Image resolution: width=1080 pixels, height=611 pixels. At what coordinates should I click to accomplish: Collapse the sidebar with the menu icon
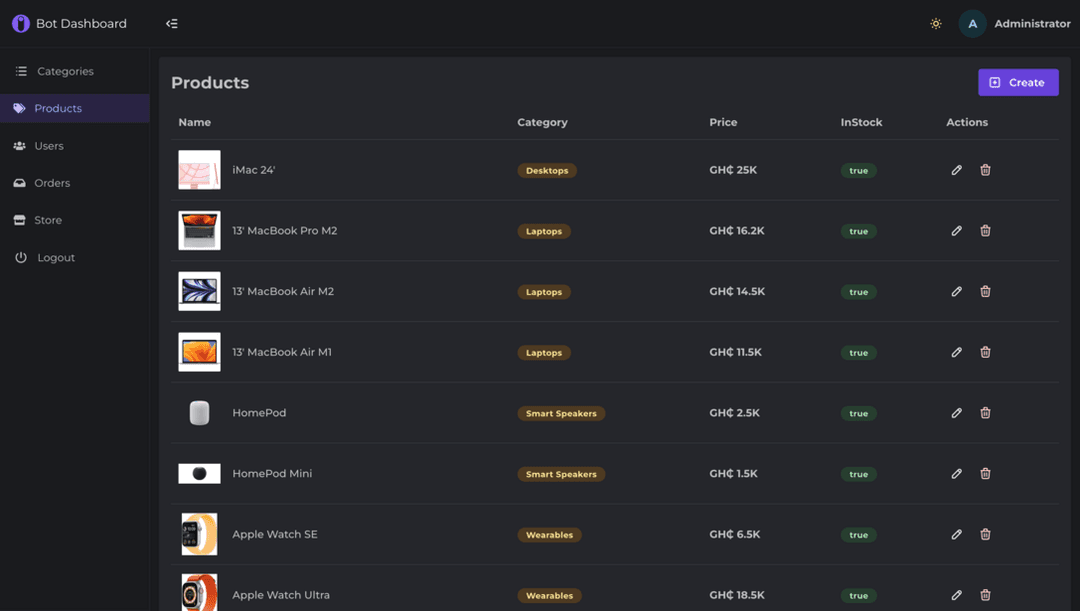(172, 23)
